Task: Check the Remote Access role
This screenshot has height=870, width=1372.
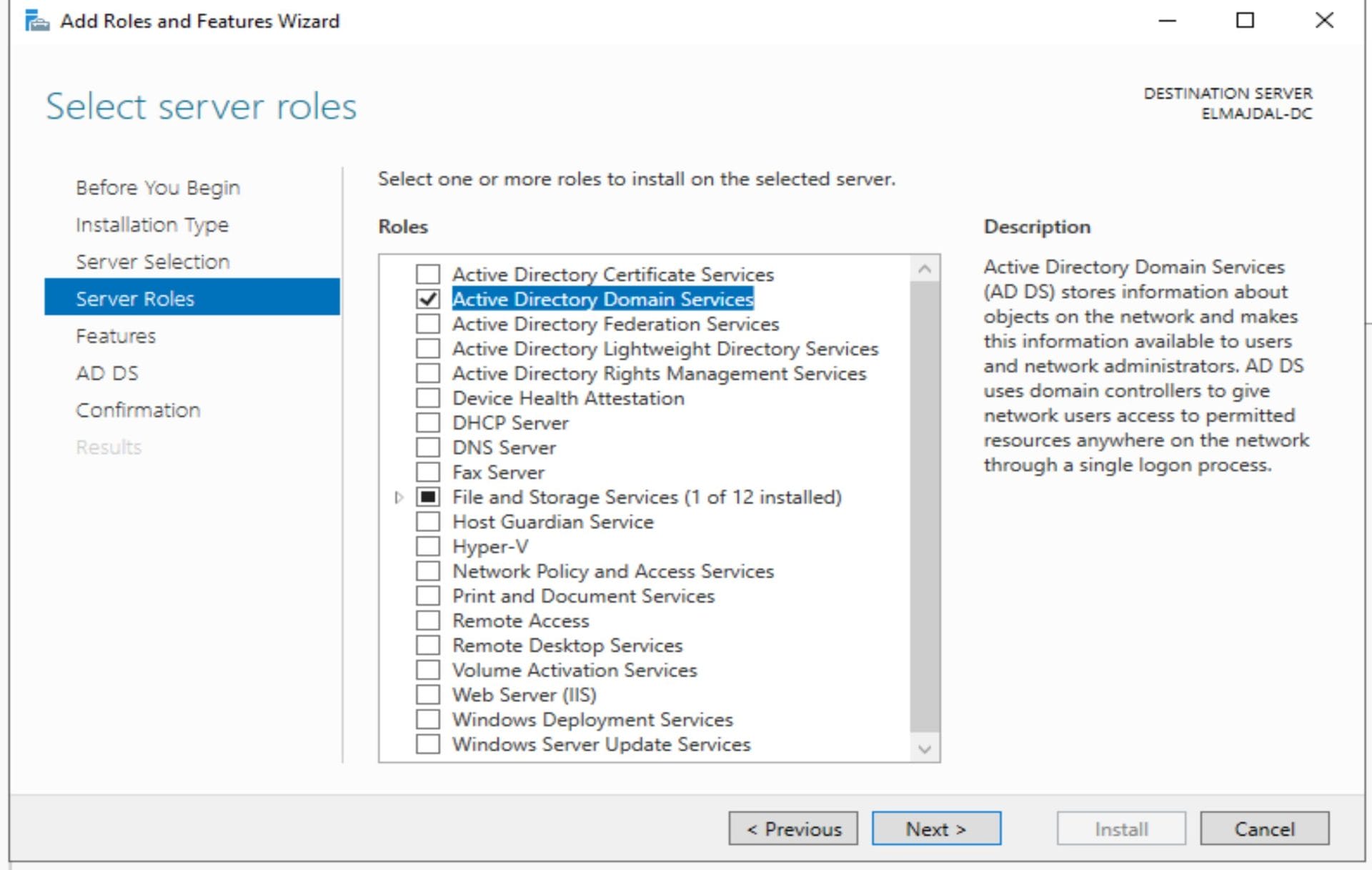Action: tap(428, 621)
